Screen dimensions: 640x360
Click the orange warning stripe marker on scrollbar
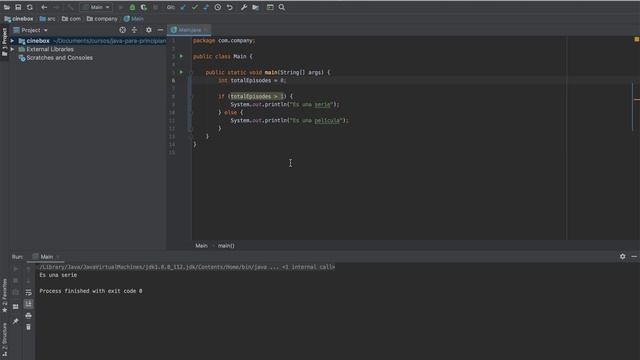click(637, 99)
